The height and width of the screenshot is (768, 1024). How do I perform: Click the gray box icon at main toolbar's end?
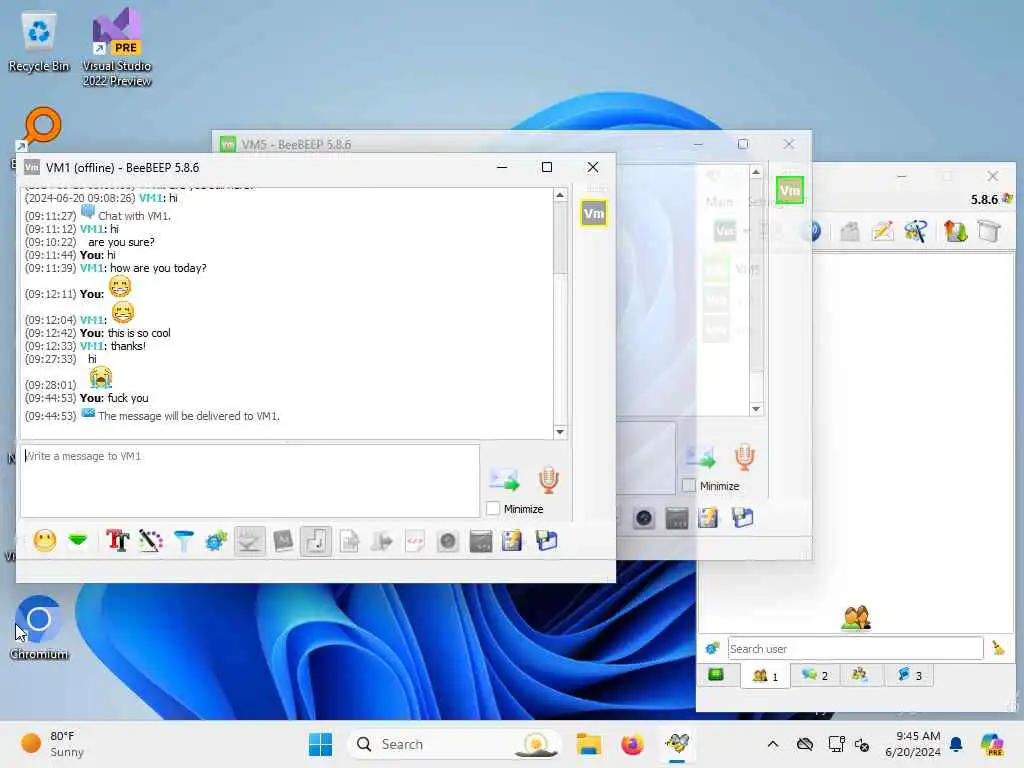tap(989, 231)
